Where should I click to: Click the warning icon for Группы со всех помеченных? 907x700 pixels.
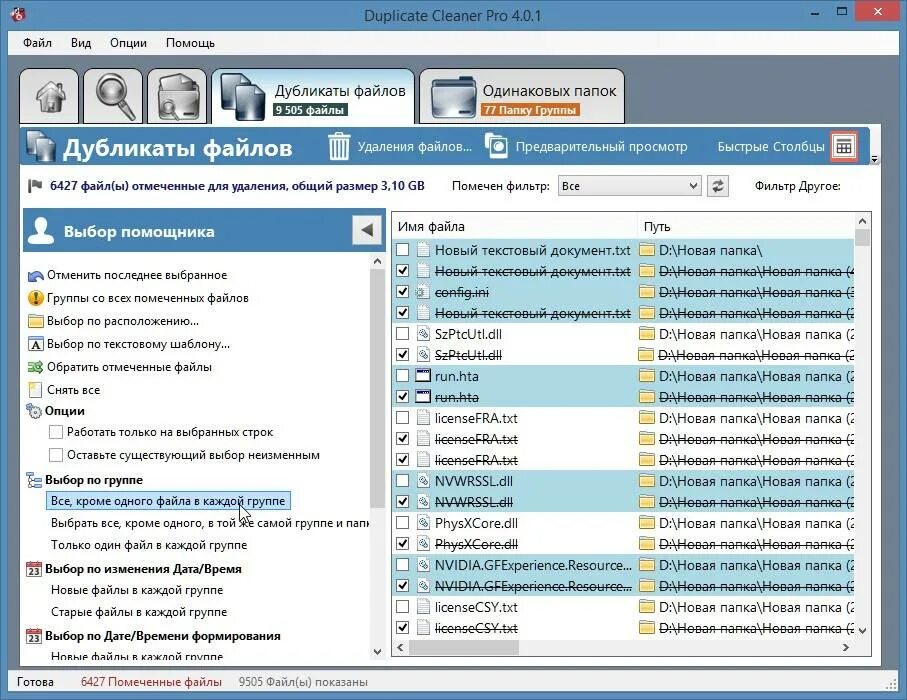[x=35, y=298]
